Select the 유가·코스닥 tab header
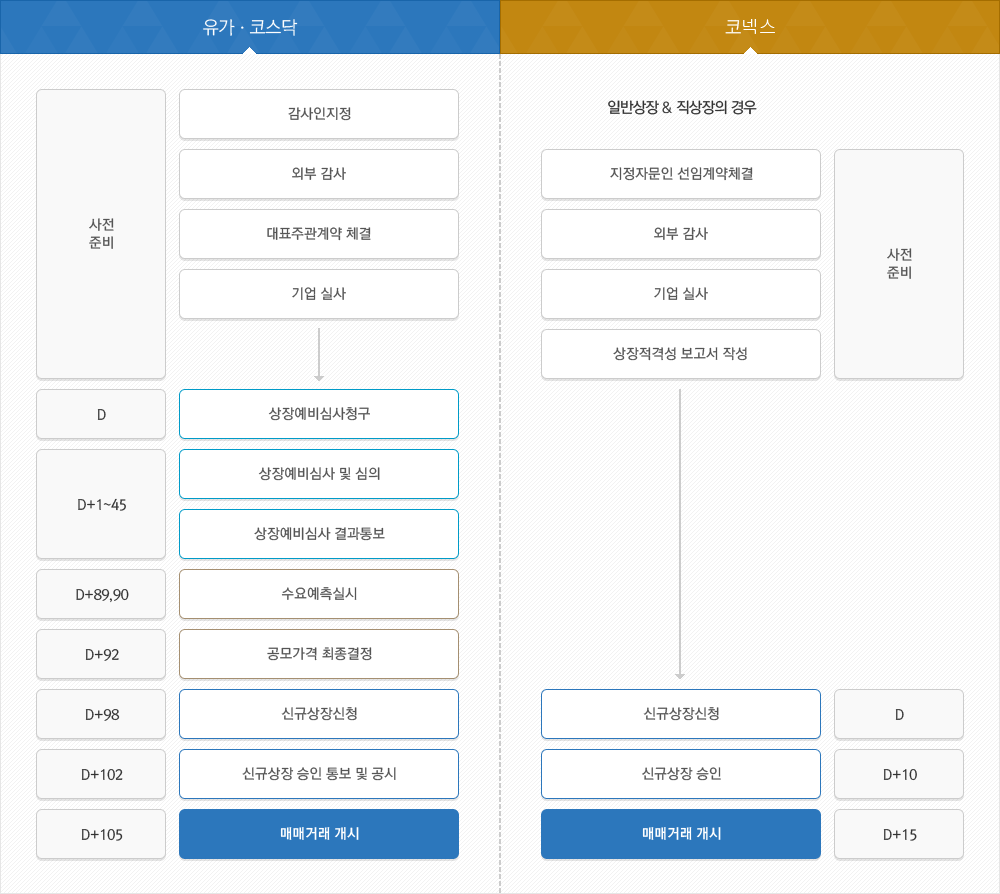 249,27
